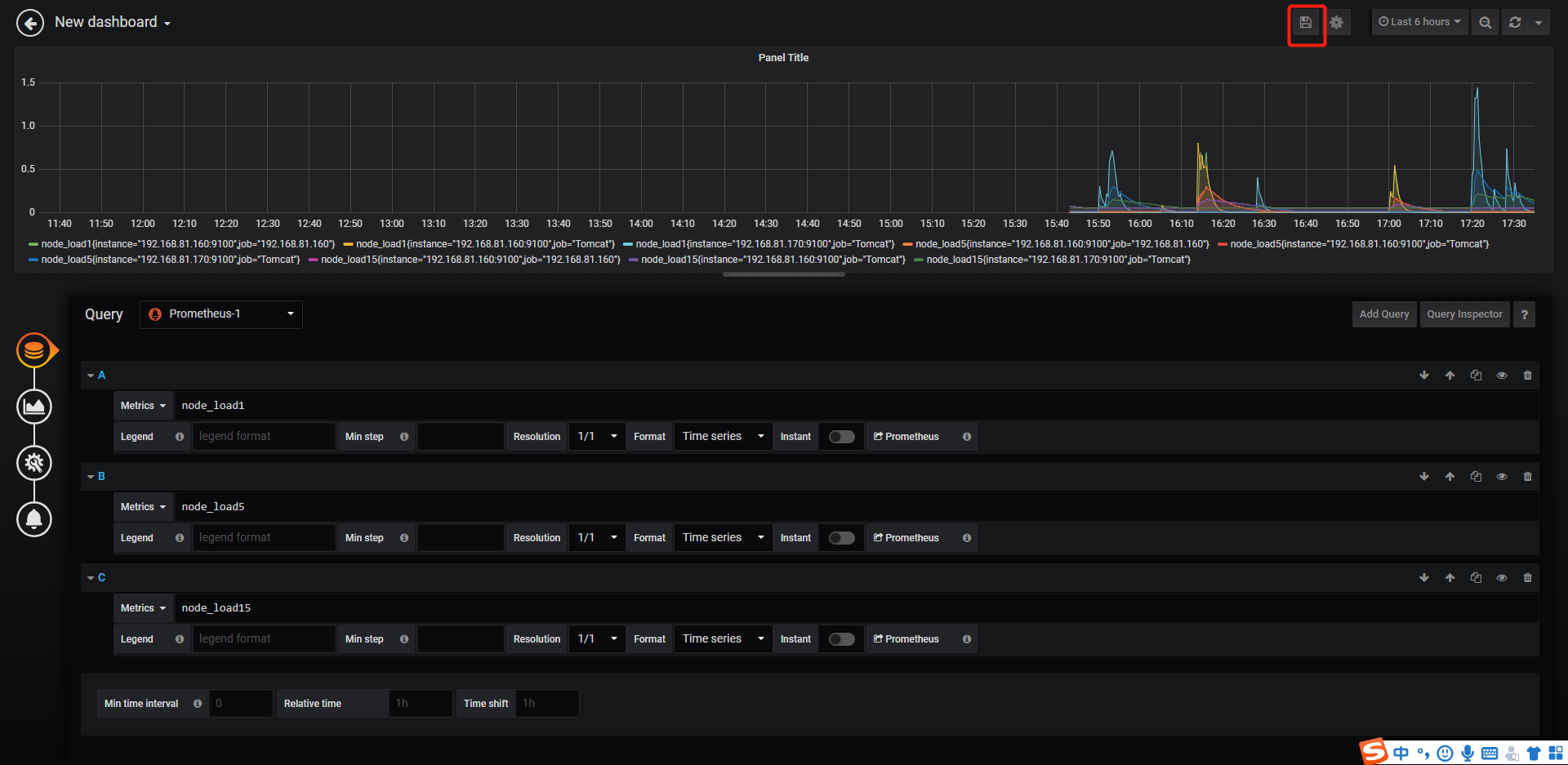Delete query A with trash icon
Screen dimensions: 1568x765
coord(1528,376)
